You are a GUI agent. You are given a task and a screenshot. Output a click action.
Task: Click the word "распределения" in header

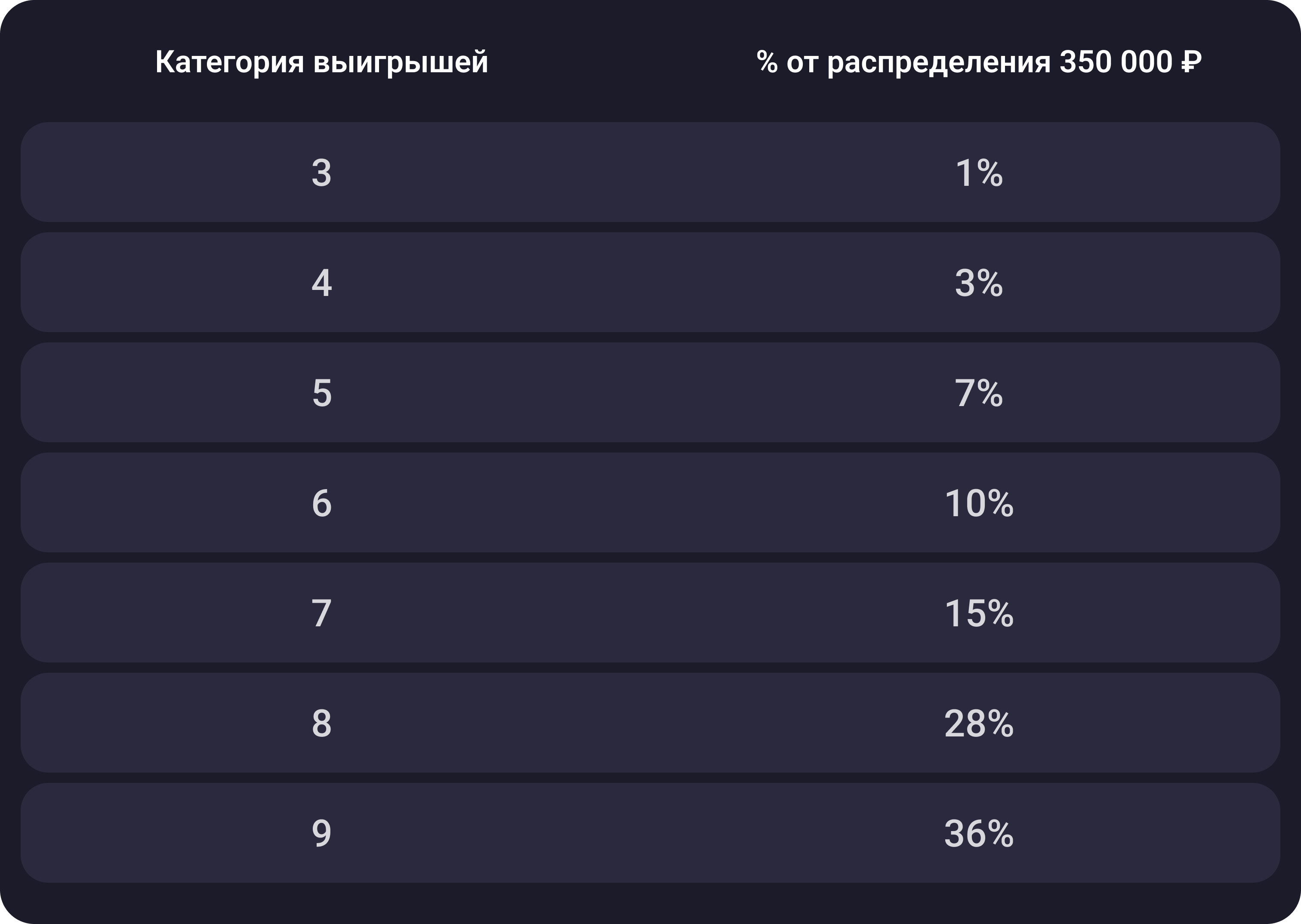[x=938, y=62]
